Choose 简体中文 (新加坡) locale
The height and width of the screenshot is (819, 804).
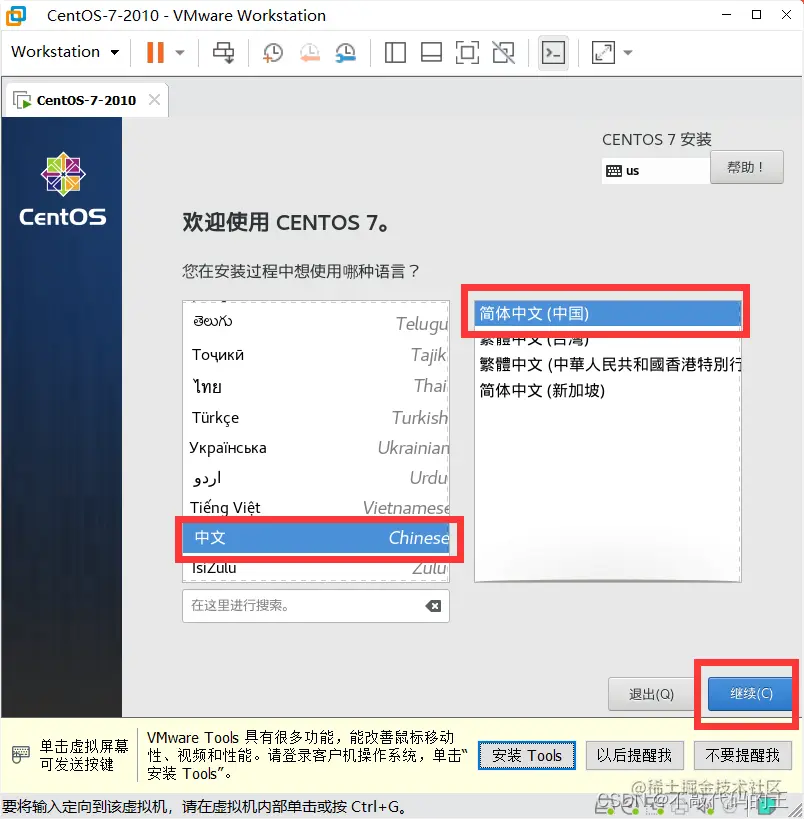pos(608,390)
